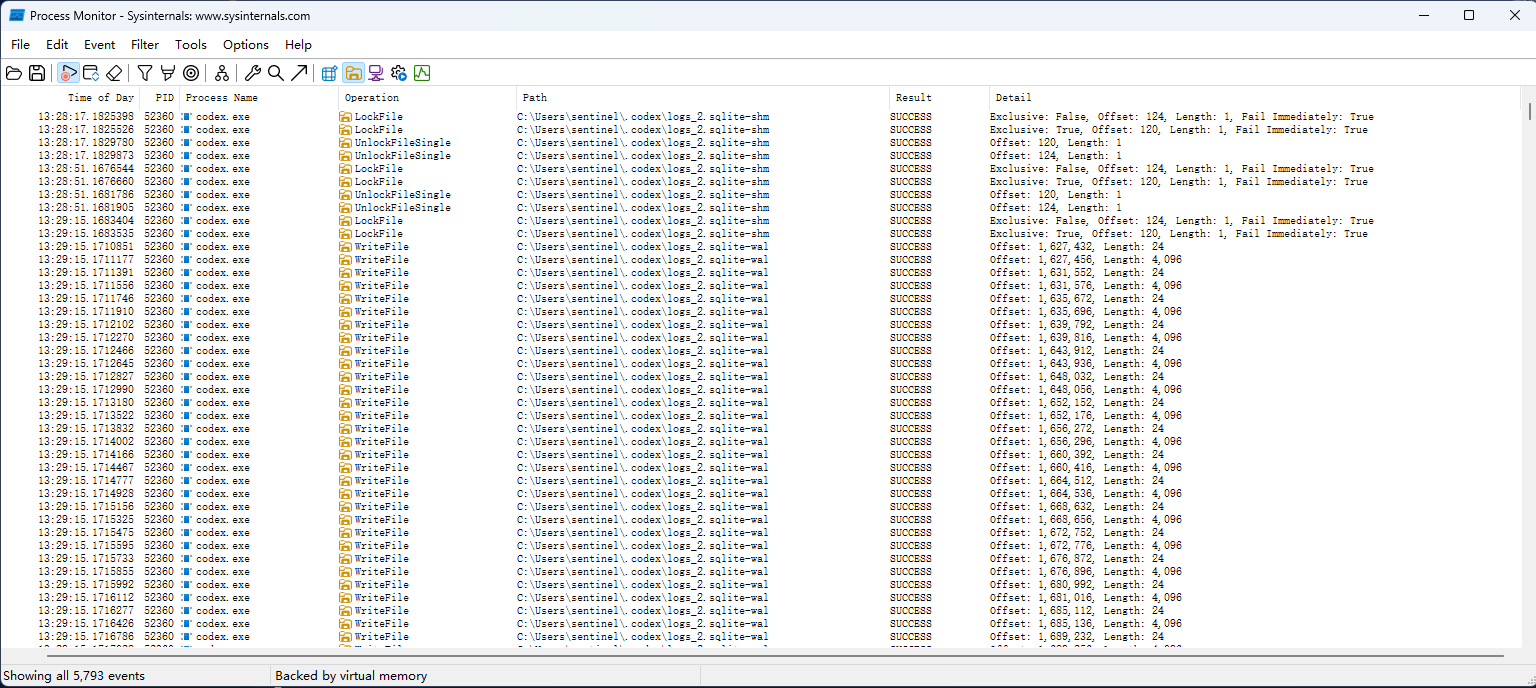Viewport: 1536px width, 688px height.
Task: Clear the display with the eraser icon
Action: pyautogui.click(x=114, y=73)
